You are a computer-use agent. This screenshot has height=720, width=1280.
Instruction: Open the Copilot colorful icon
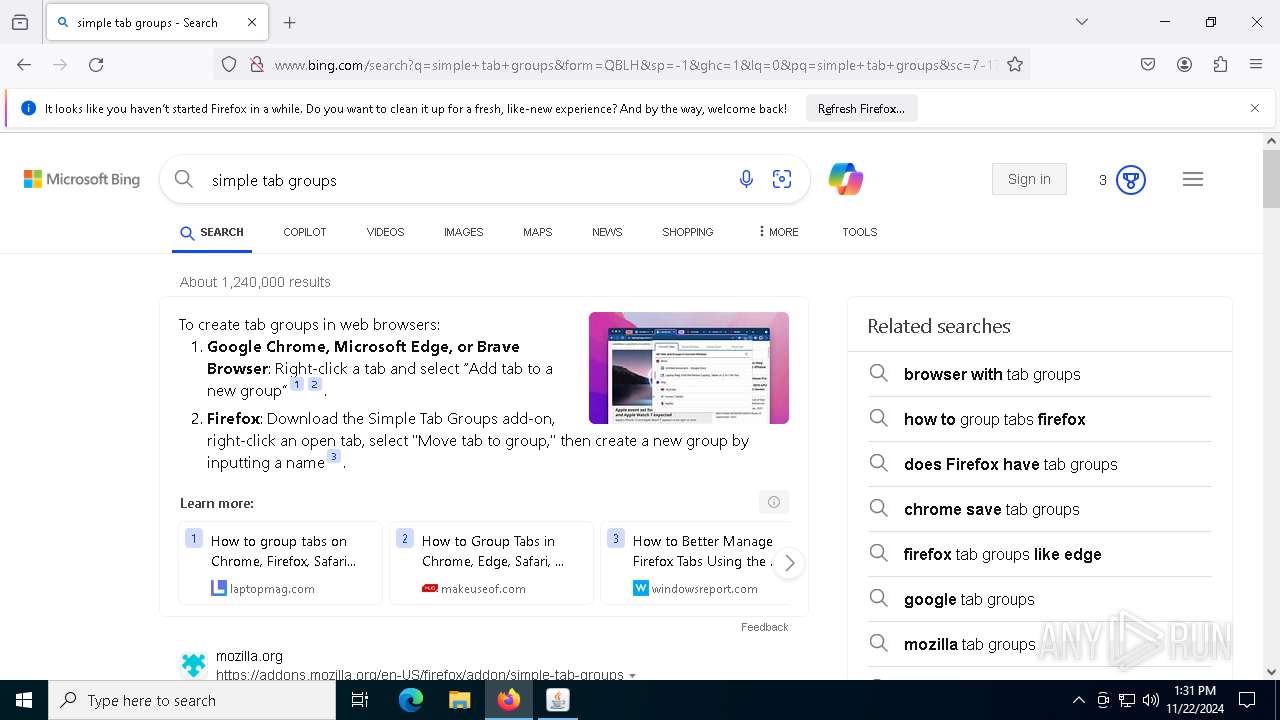tap(846, 179)
